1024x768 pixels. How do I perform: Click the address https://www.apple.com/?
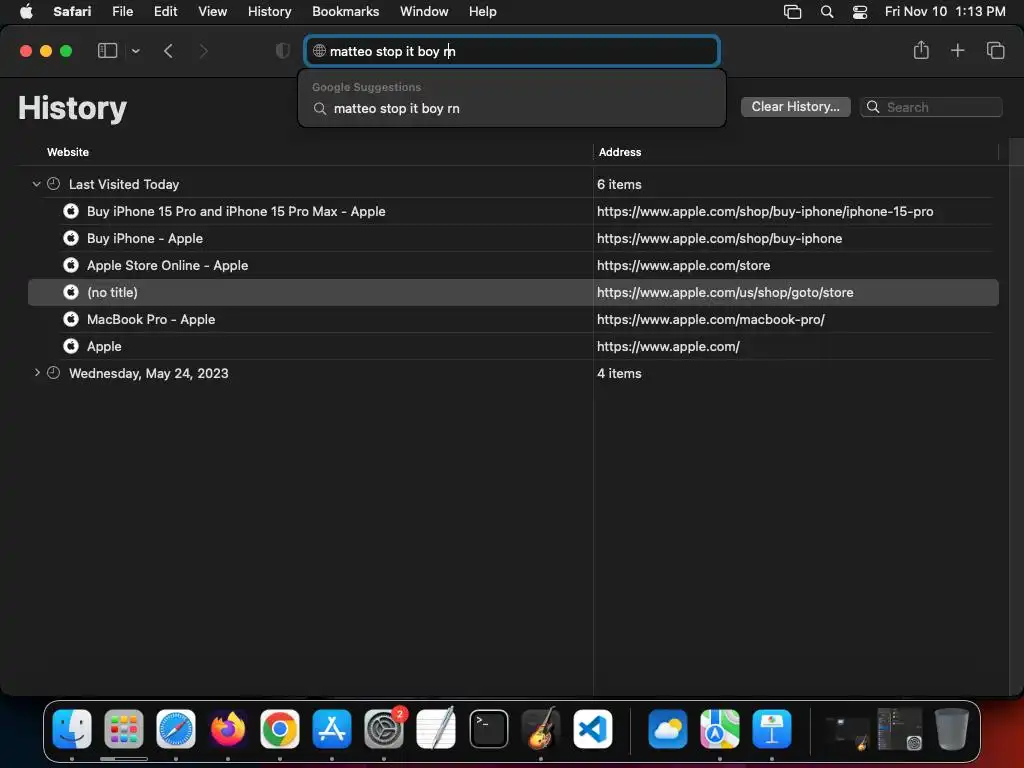[668, 347]
